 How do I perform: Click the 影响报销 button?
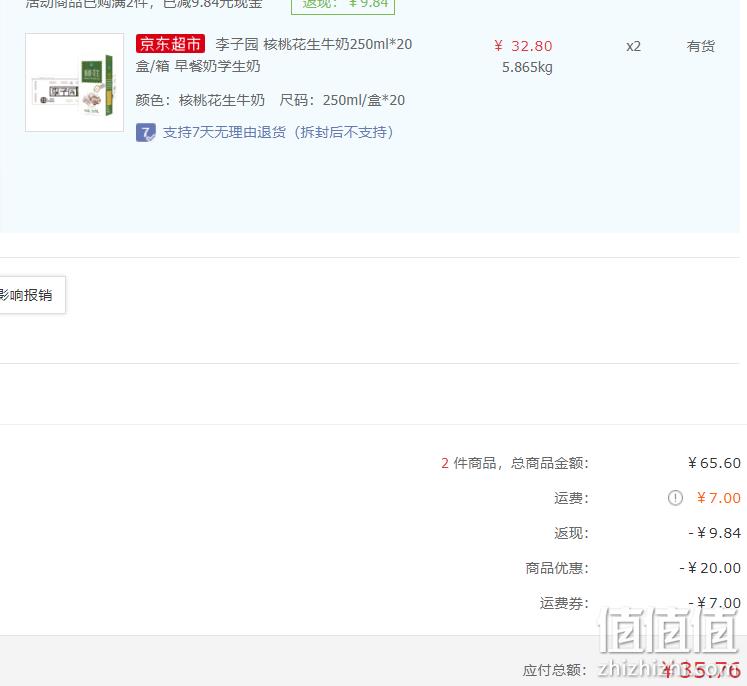pyautogui.click(x=31, y=295)
